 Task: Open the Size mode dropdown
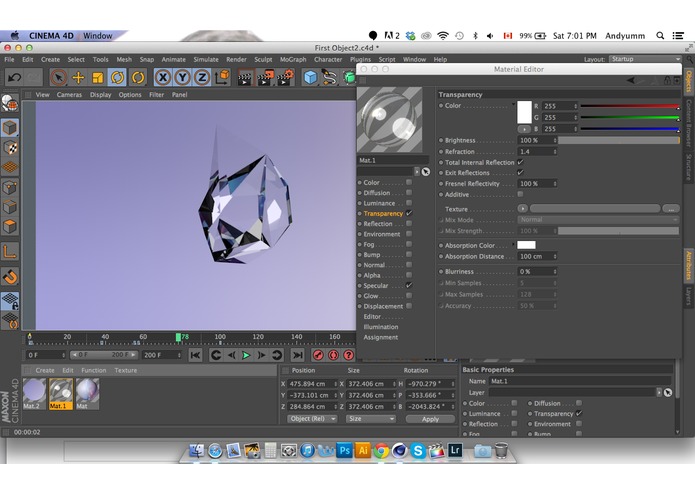tap(371, 419)
